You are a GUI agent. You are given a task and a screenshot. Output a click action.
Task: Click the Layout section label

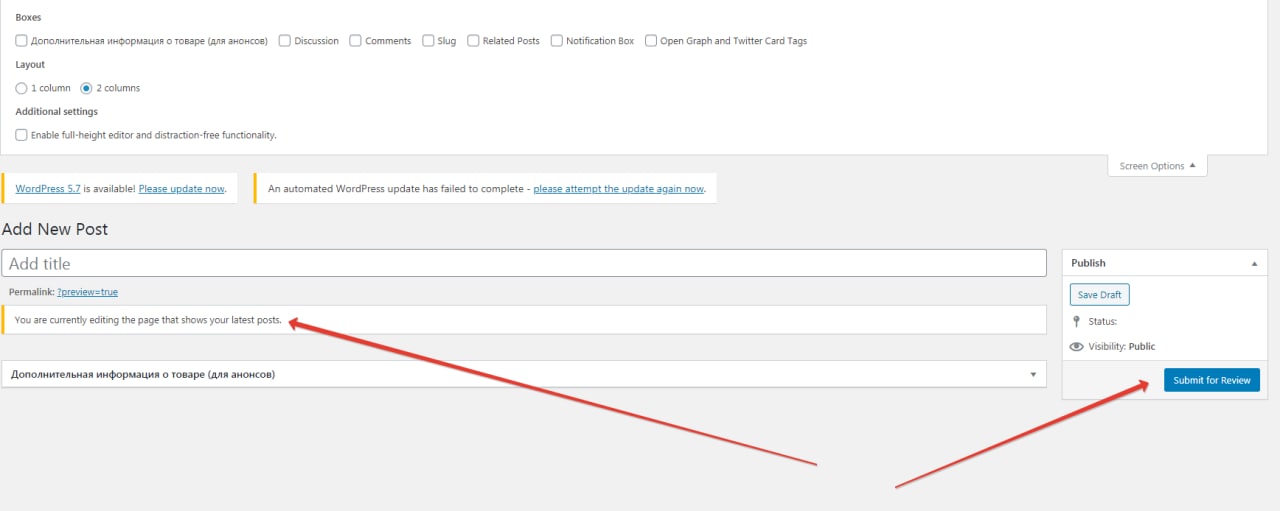pyautogui.click(x=30, y=64)
